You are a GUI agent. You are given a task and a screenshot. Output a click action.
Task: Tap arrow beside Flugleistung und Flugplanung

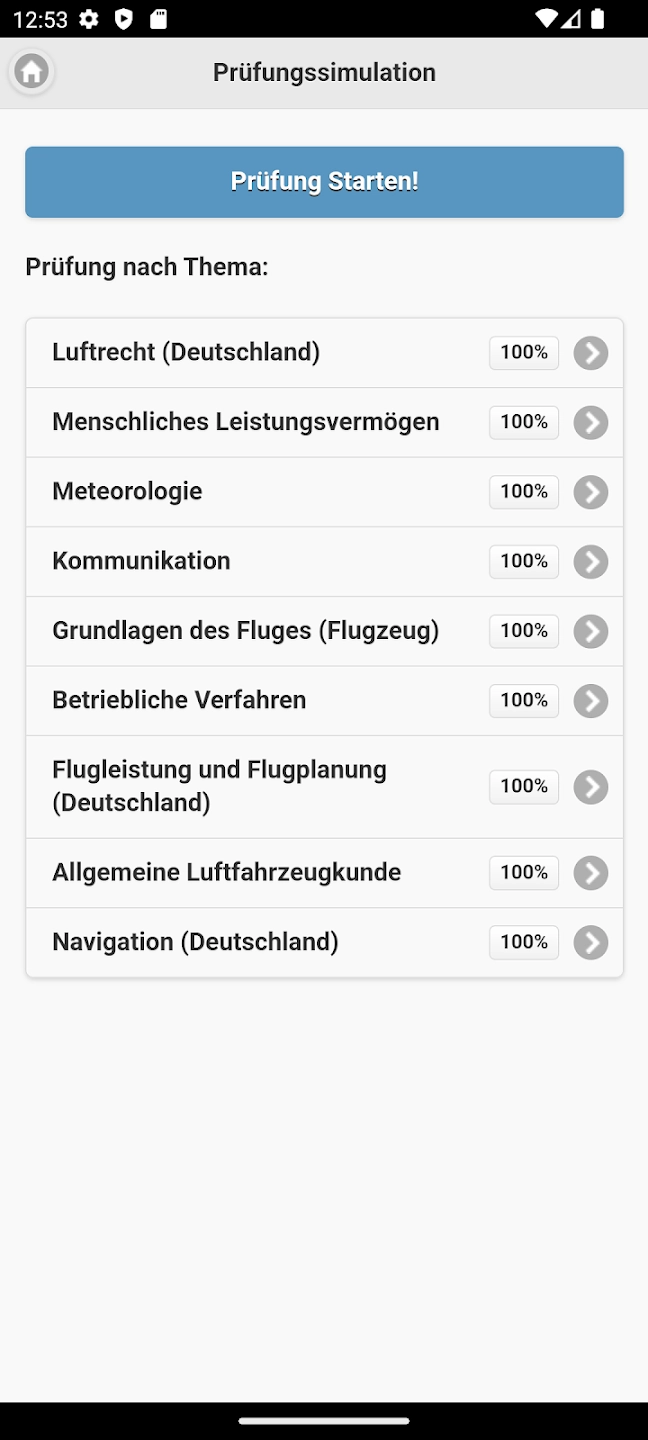coord(591,787)
